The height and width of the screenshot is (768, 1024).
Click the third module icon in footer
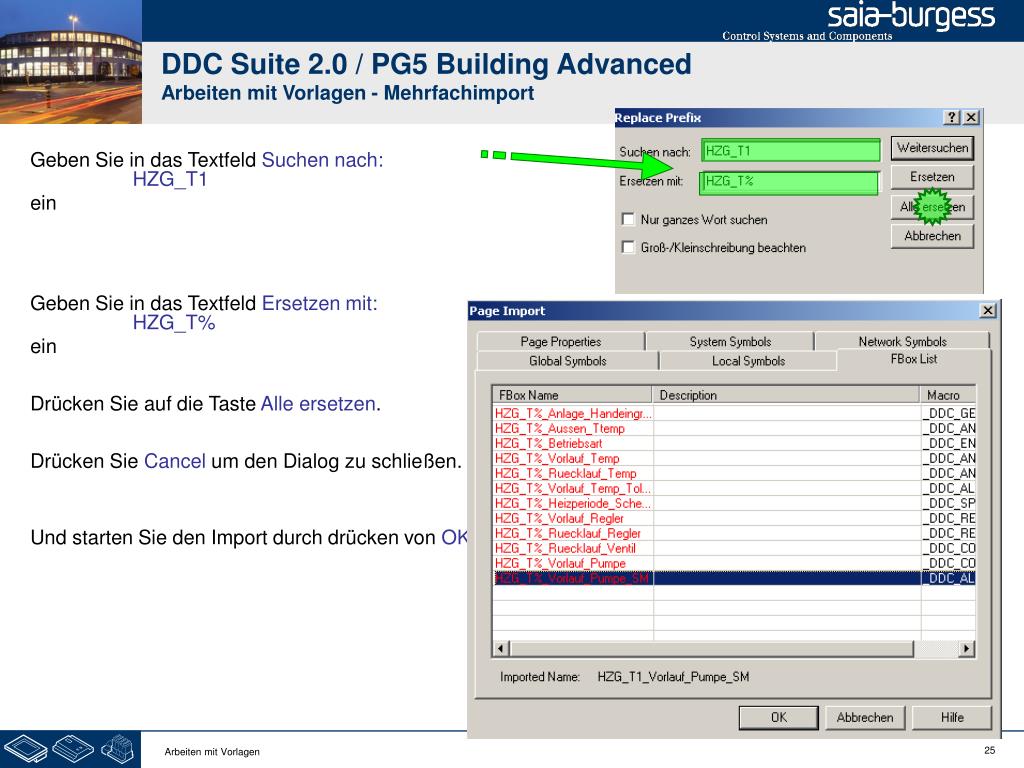tap(118, 749)
